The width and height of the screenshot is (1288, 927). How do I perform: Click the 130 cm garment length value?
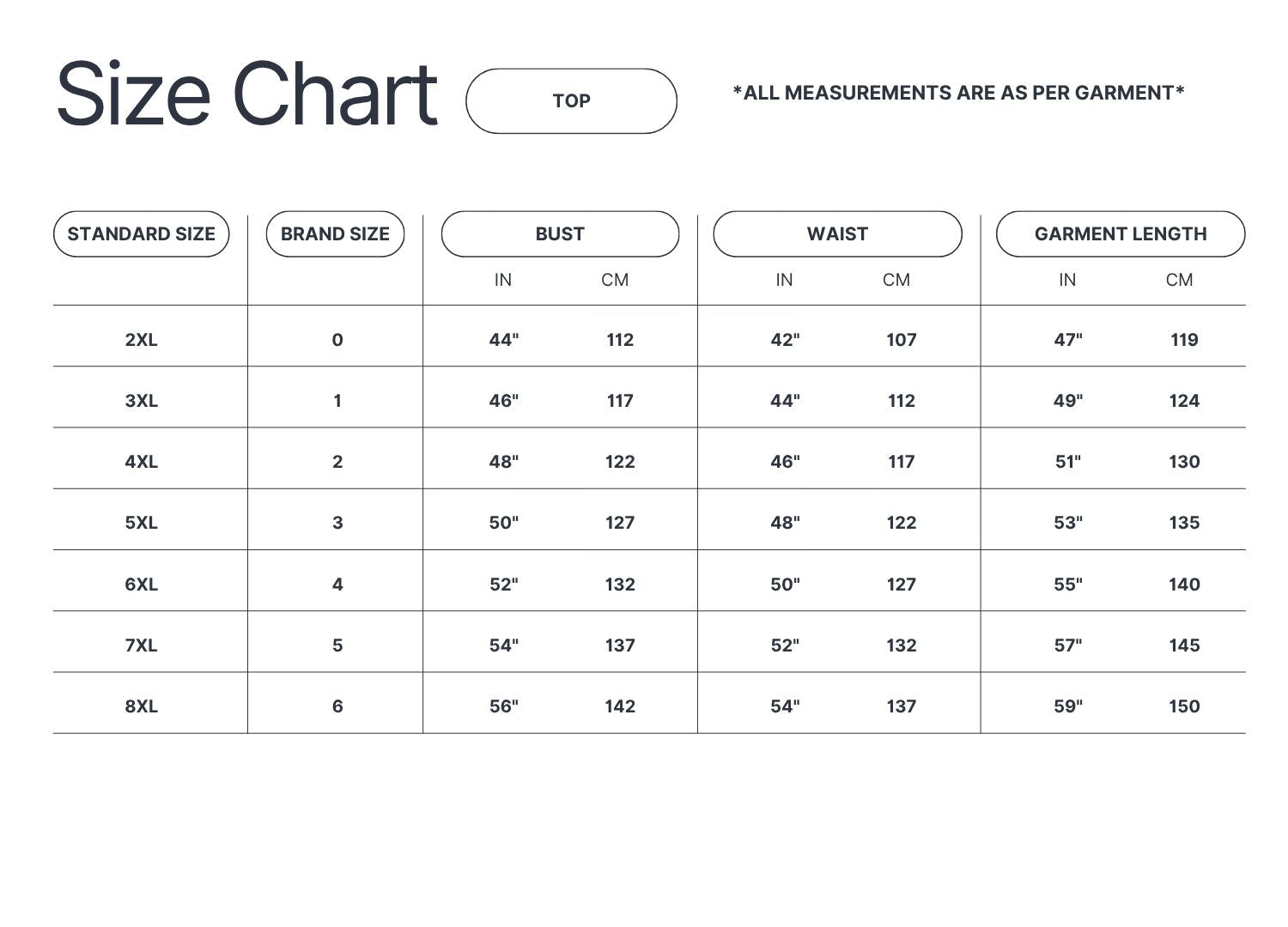1184,462
